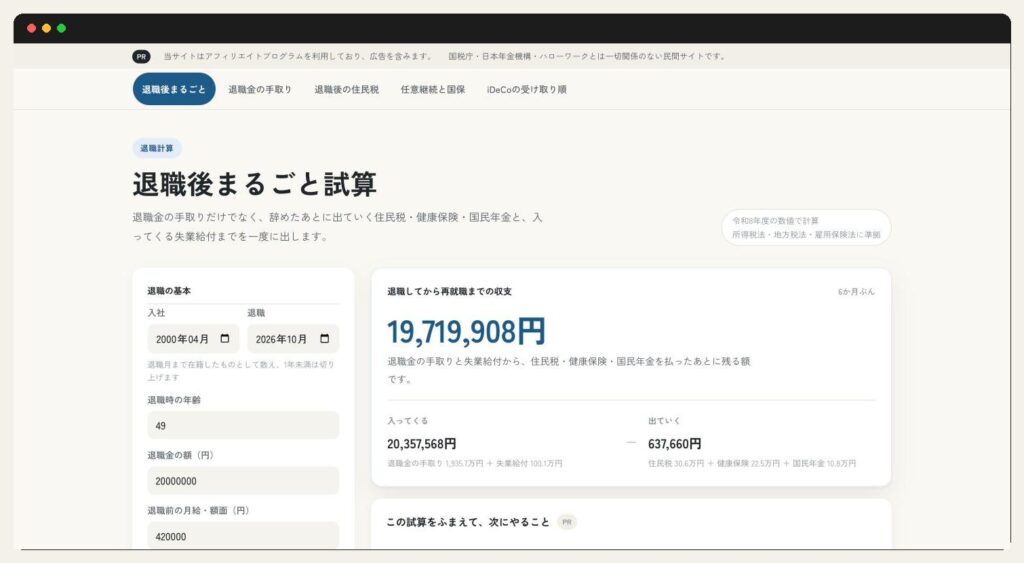Image resolution: width=1024 pixels, height=563 pixels.
Task: Click the income total 20,357,568円
Action: click(x=421, y=444)
